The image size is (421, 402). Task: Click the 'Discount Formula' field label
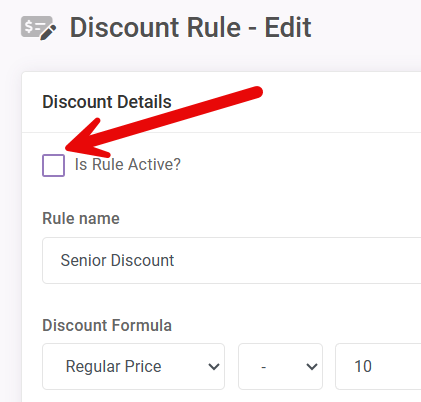click(107, 325)
